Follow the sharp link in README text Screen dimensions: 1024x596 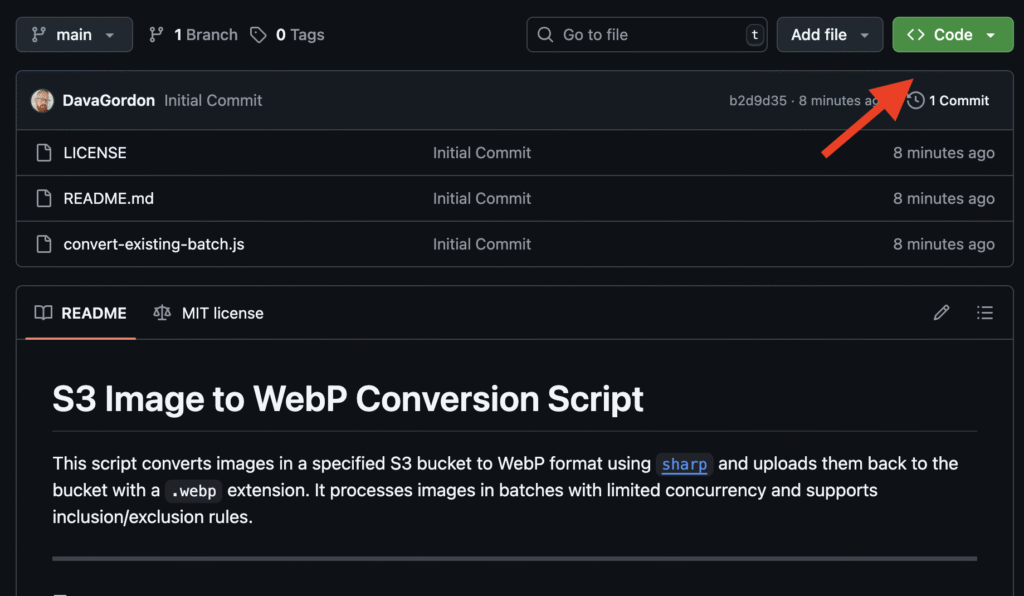tap(684, 464)
